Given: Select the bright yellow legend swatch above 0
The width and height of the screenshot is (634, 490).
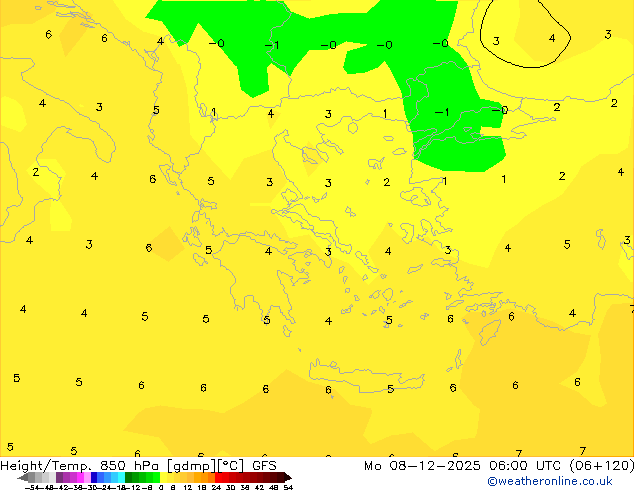Looking at the screenshot, I should pyautogui.click(x=163, y=477).
